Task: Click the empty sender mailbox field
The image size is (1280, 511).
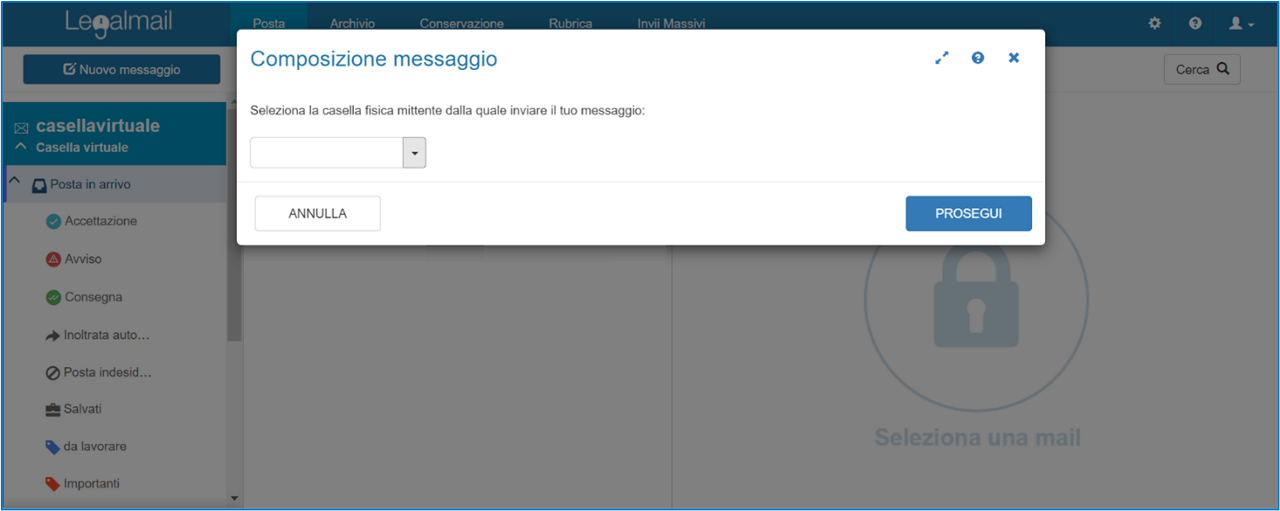Action: click(x=326, y=153)
